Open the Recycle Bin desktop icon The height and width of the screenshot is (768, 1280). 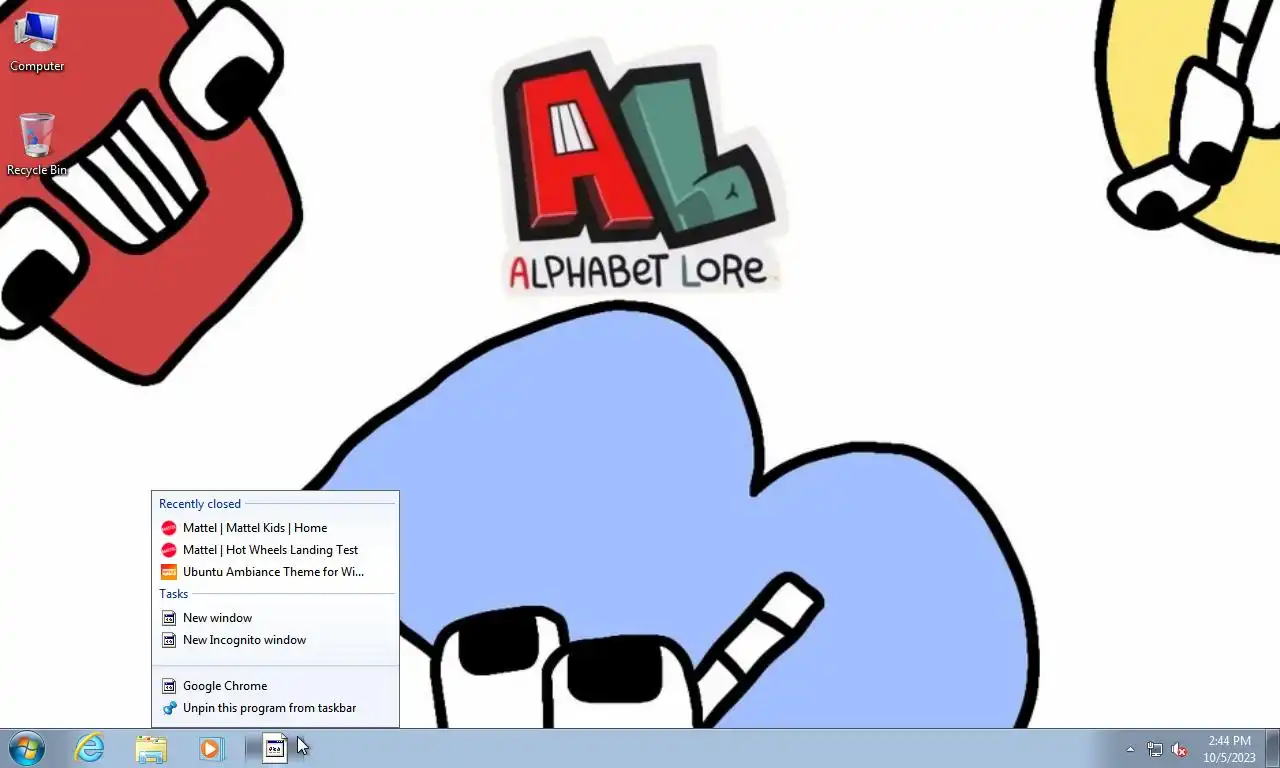tap(37, 145)
